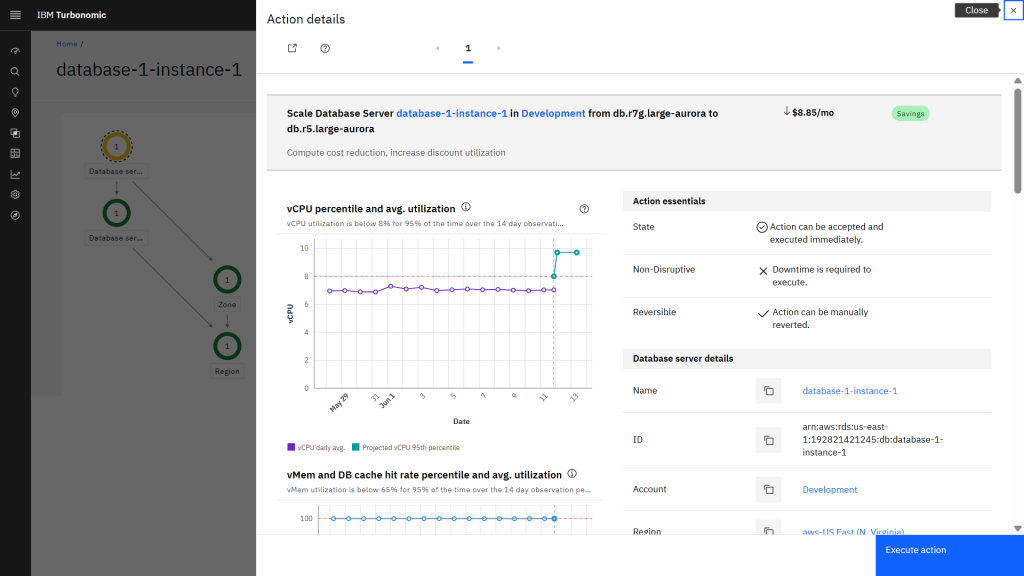Click the Home breadcrumb link

(67, 44)
